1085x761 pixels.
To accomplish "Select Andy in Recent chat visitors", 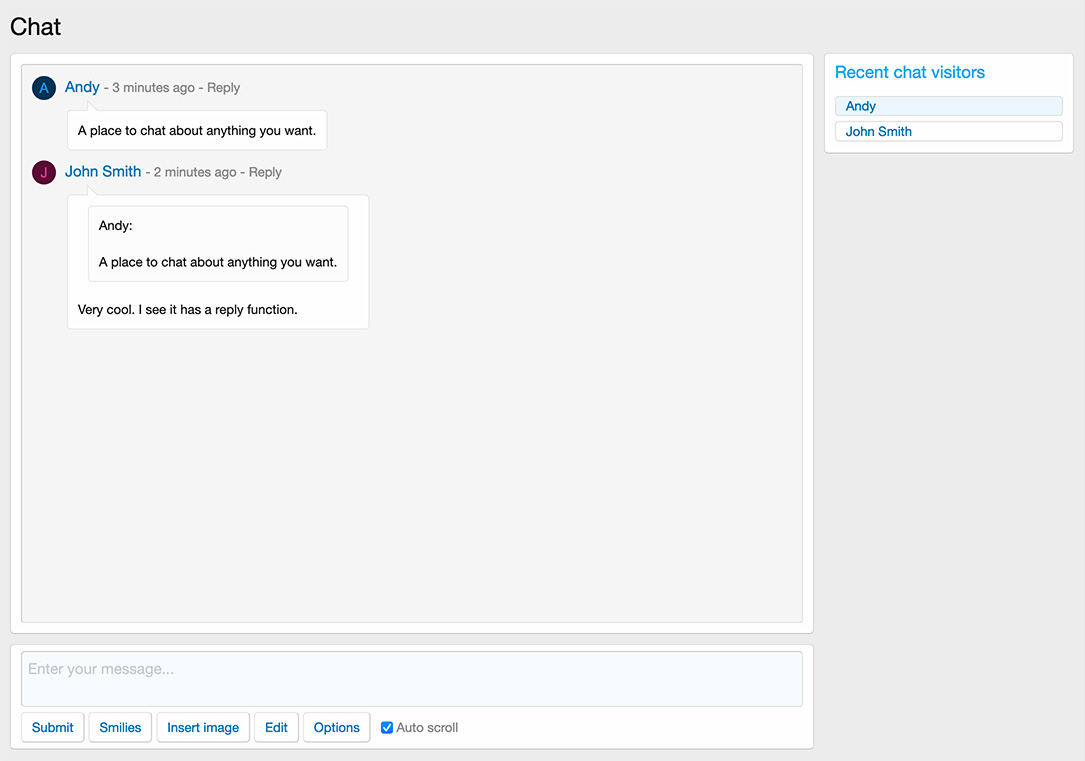I will pyautogui.click(x=948, y=106).
